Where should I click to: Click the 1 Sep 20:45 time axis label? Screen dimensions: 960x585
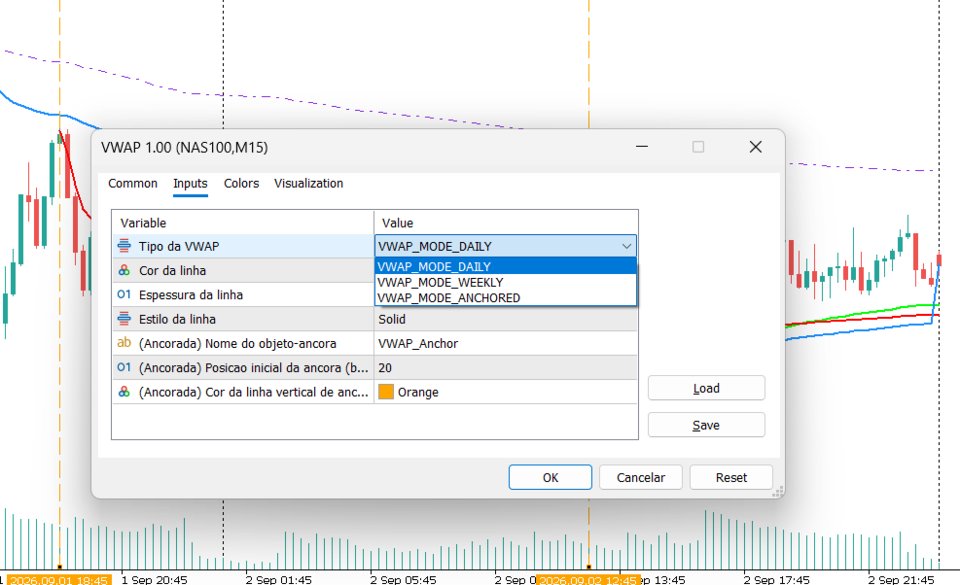(x=154, y=579)
